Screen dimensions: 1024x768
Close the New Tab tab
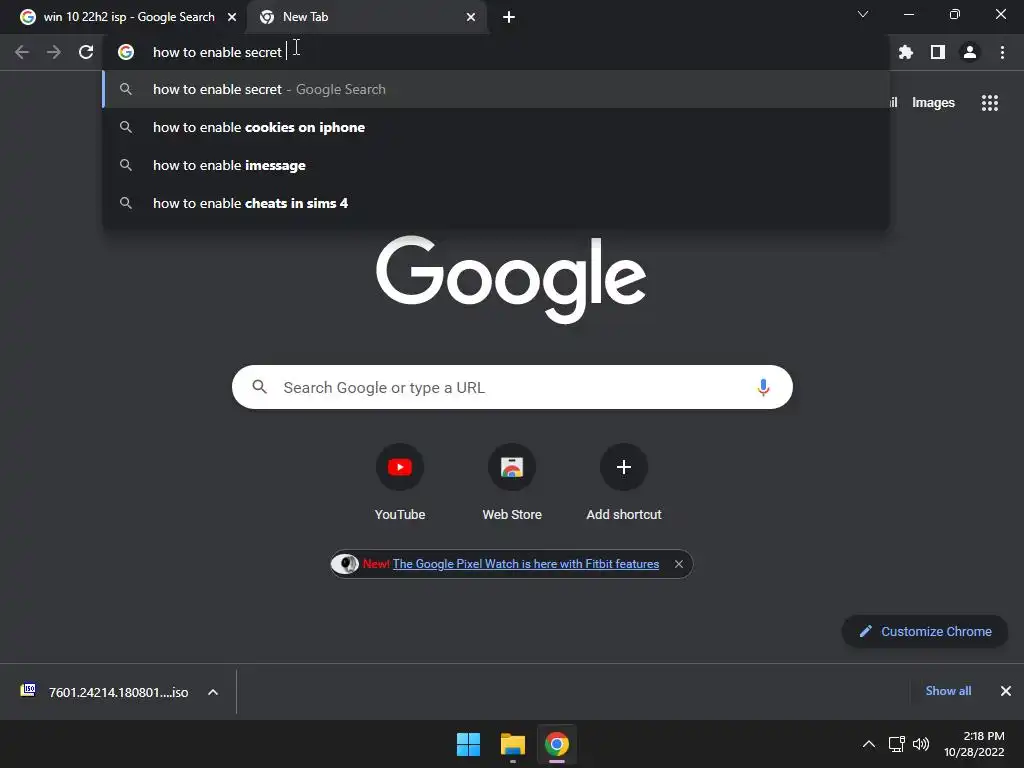click(471, 17)
